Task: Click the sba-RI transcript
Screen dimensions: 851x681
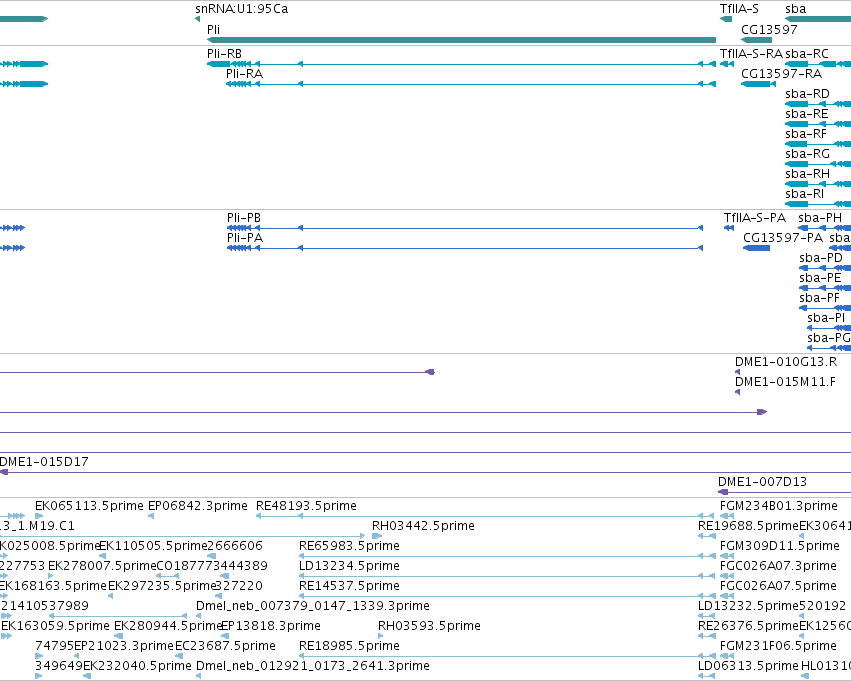Action: tap(818, 204)
